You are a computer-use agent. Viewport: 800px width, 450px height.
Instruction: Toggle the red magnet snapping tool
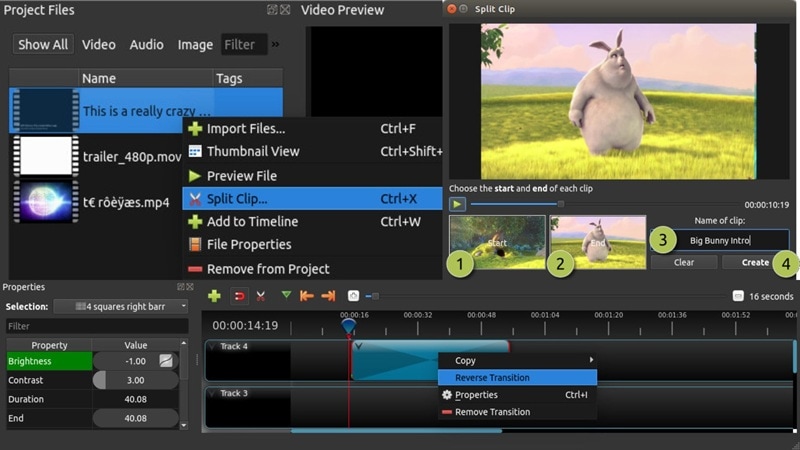pyautogui.click(x=239, y=296)
